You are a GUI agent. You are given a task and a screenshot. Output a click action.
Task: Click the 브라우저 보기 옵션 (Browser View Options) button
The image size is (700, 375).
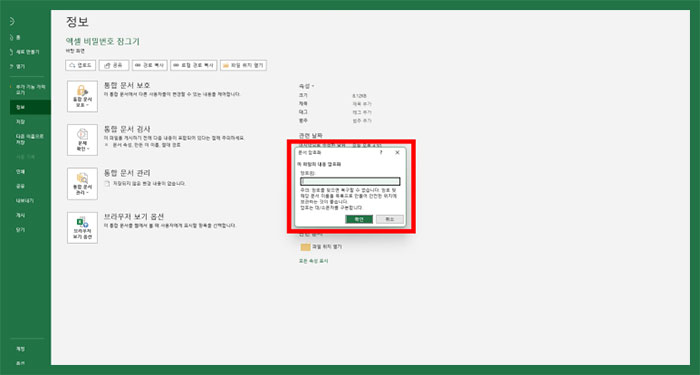[82, 228]
